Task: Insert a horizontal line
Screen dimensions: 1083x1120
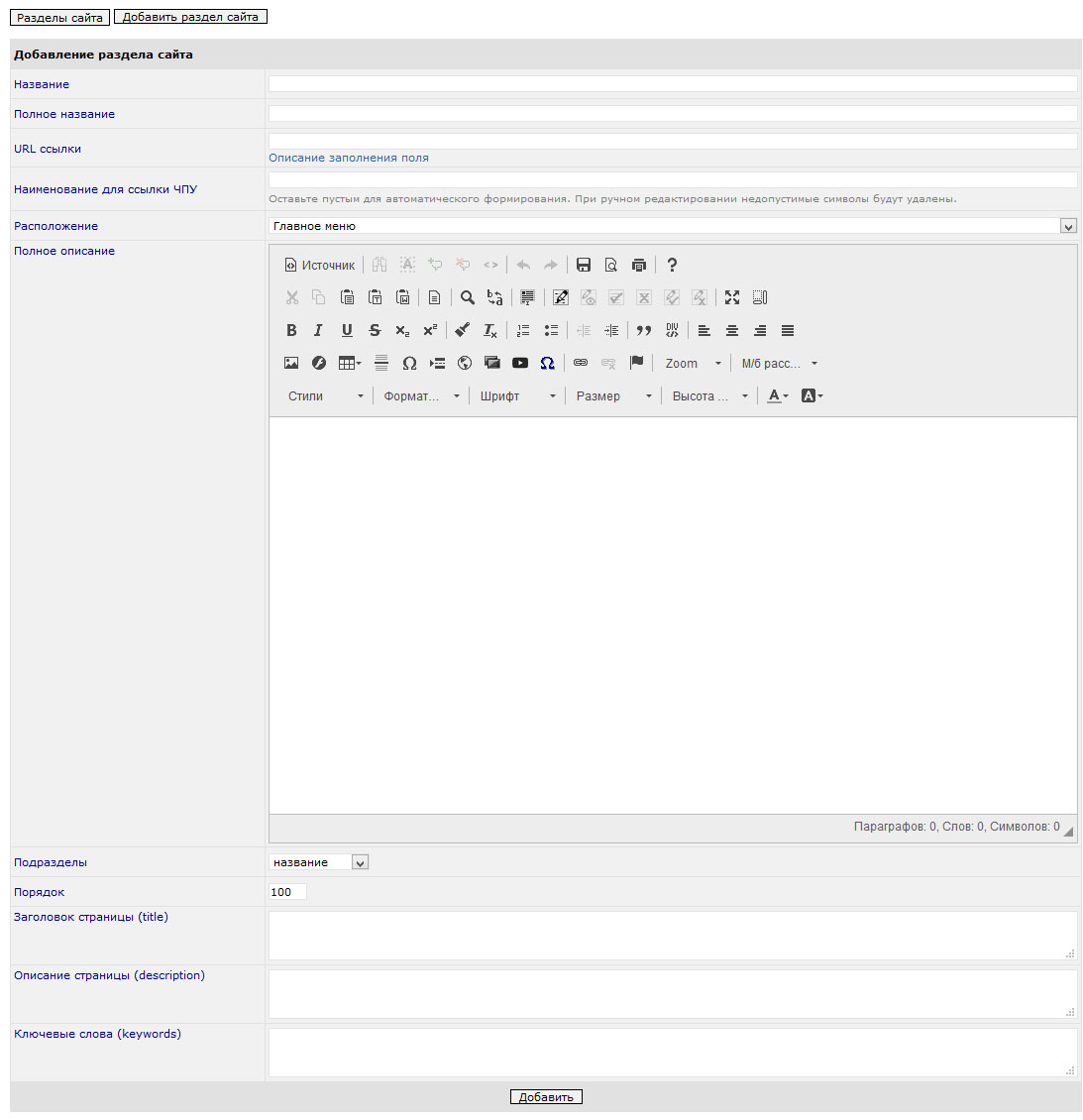Action: click(381, 363)
